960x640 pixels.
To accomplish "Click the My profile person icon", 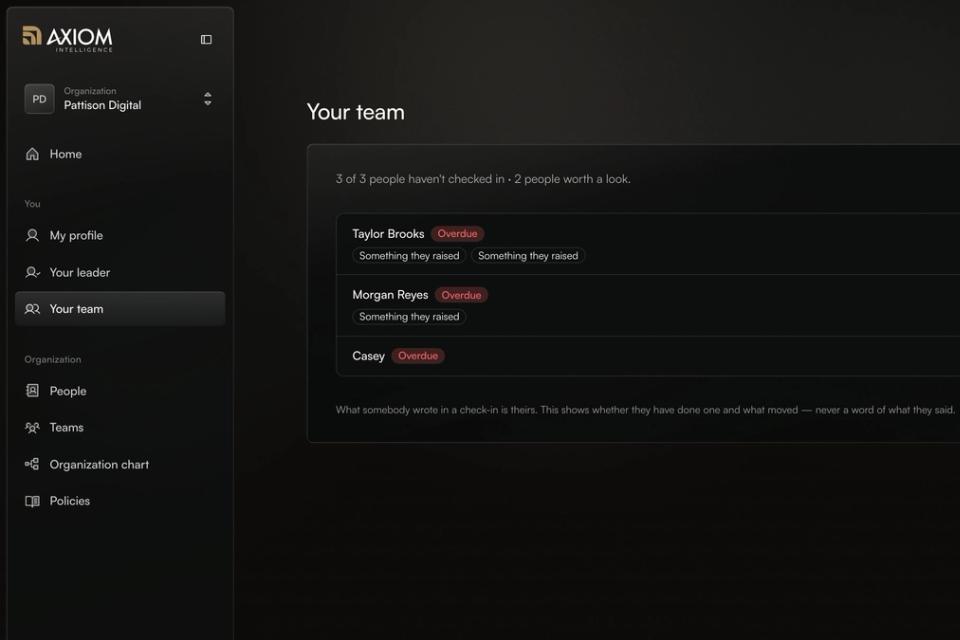I will click(32, 235).
